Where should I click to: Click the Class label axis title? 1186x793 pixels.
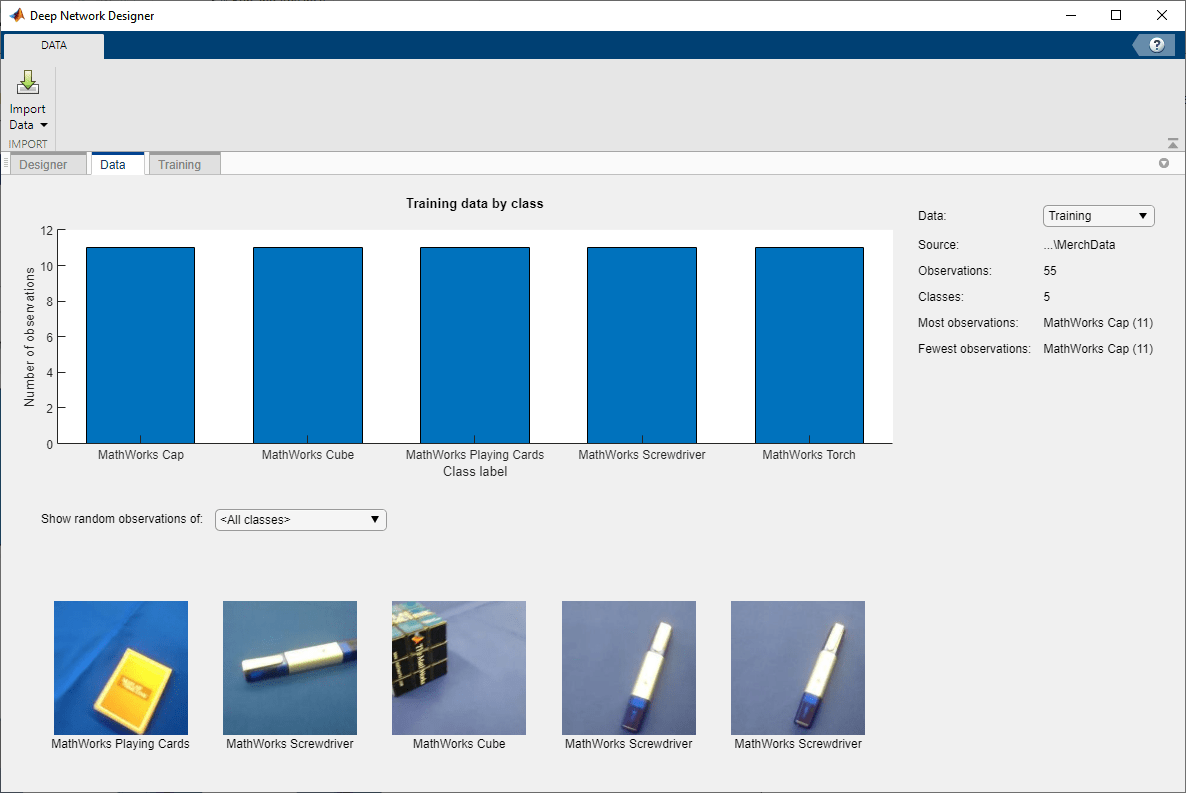[x=475, y=471]
